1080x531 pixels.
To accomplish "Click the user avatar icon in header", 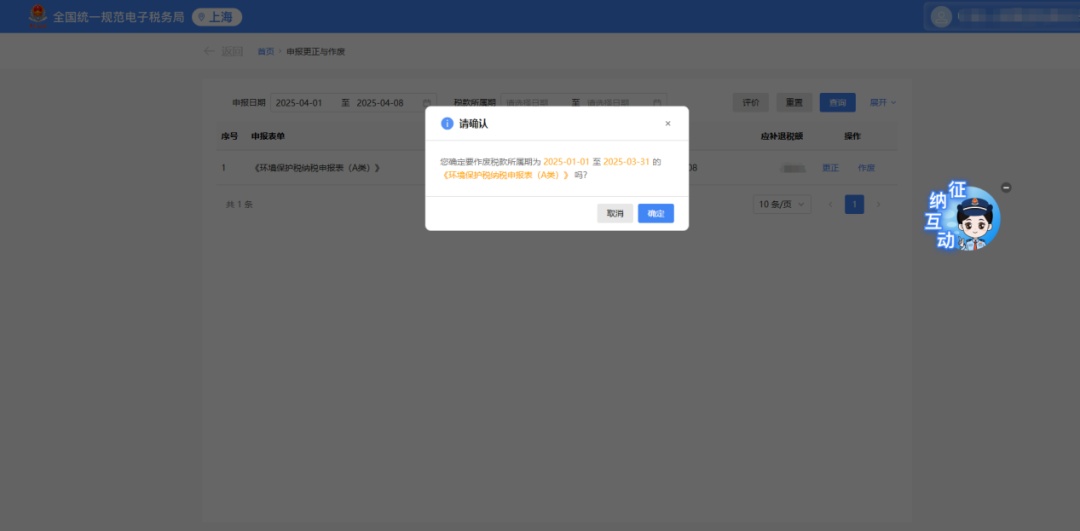I will coord(941,17).
